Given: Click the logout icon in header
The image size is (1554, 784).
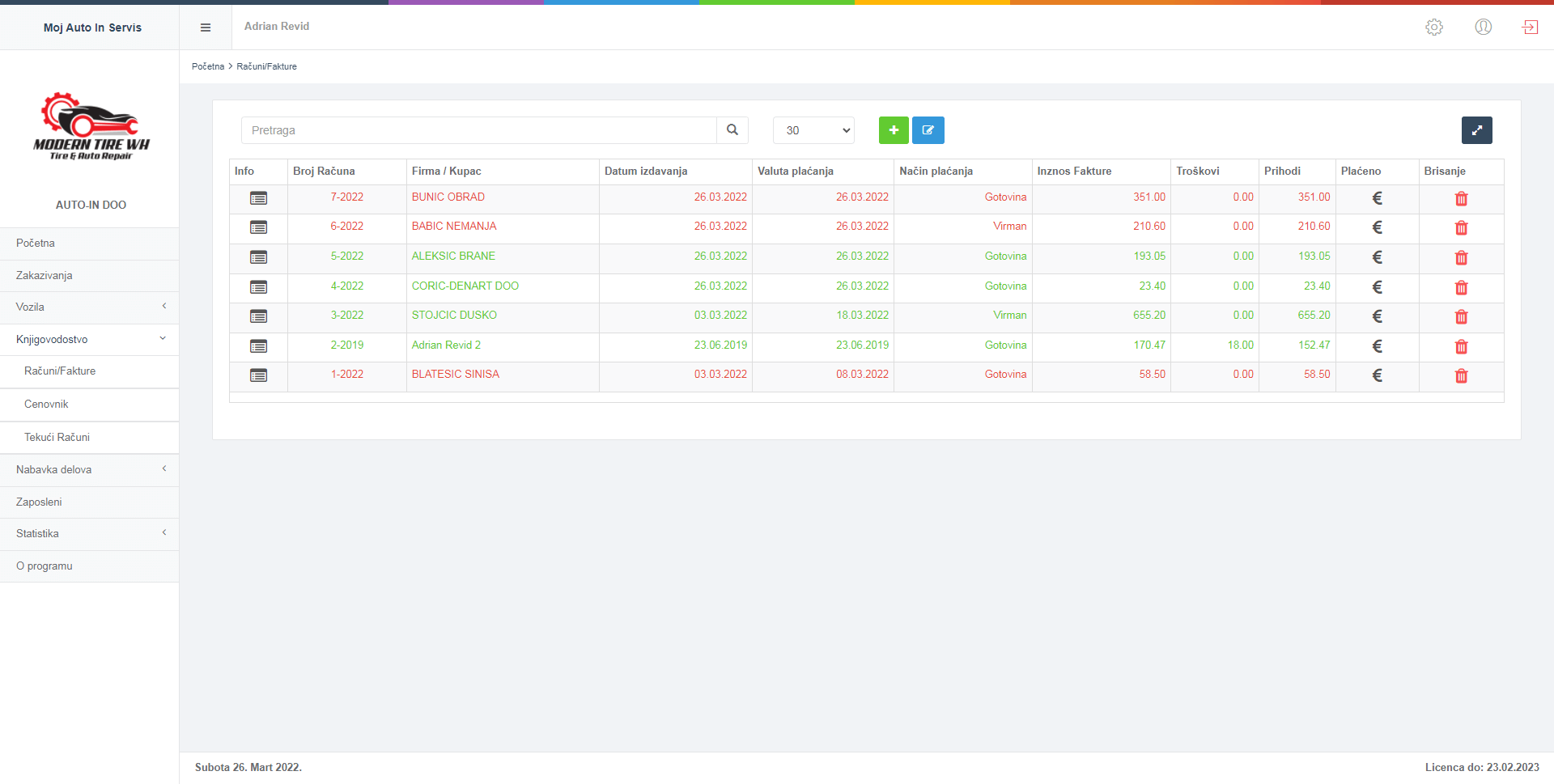Looking at the screenshot, I should point(1530,28).
